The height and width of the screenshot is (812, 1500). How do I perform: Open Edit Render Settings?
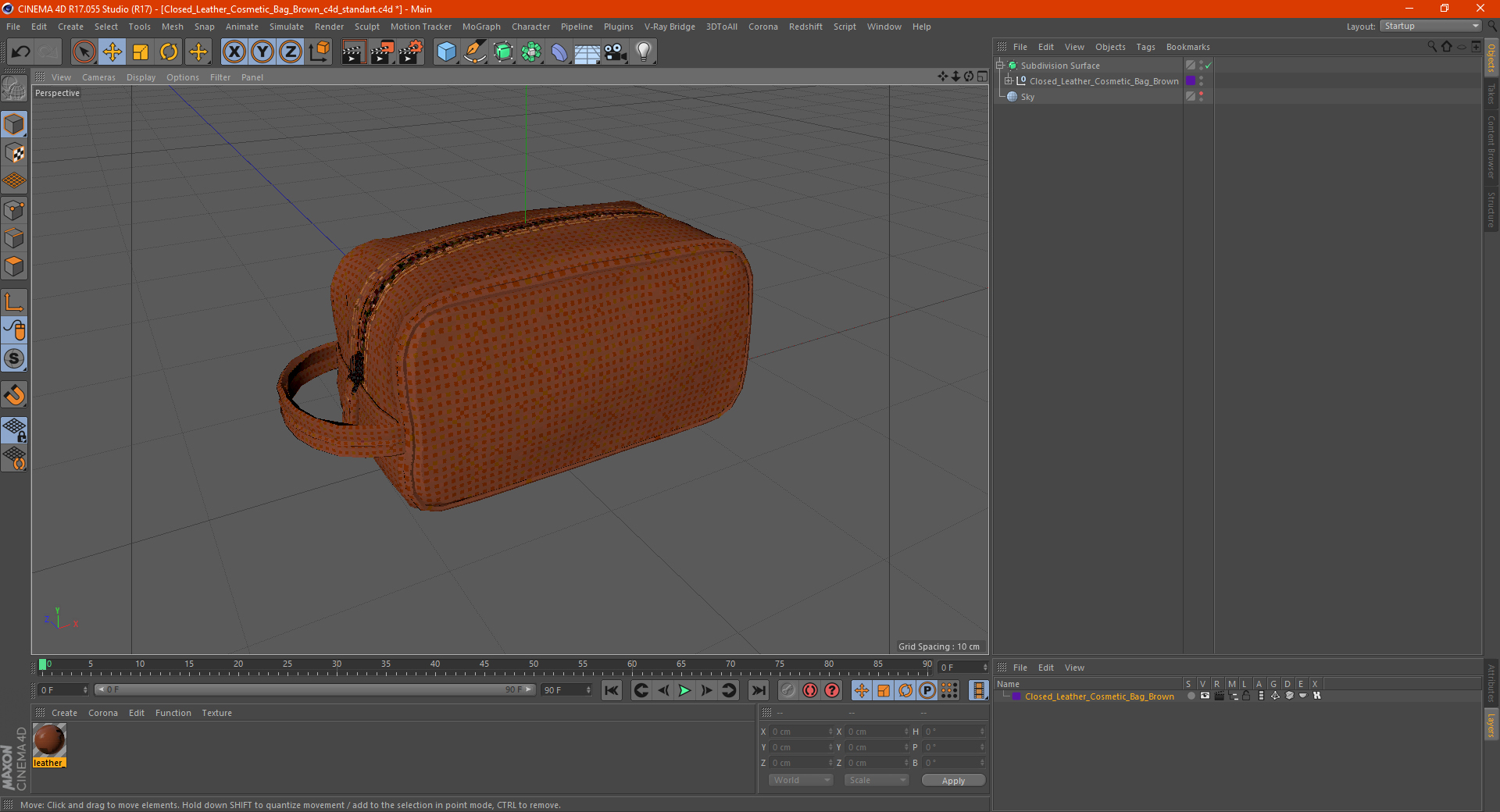(x=411, y=52)
